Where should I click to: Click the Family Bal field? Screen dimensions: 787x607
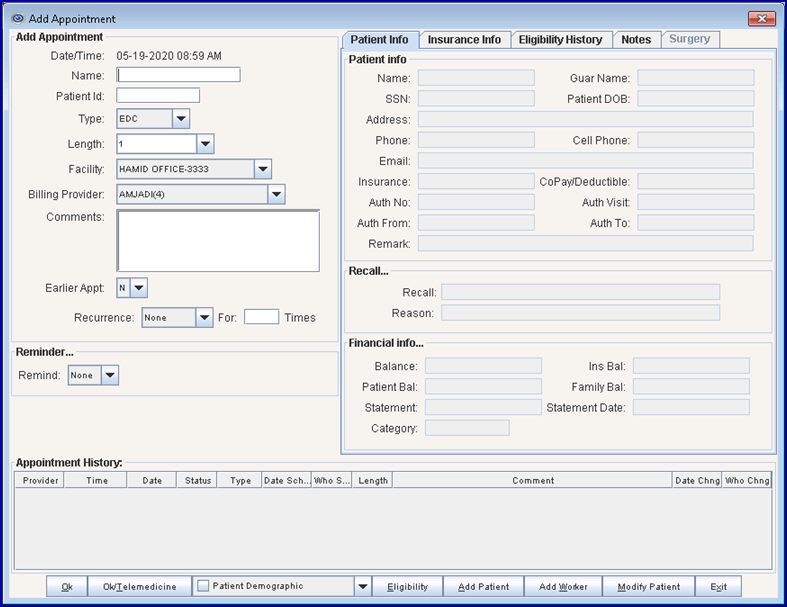click(691, 387)
